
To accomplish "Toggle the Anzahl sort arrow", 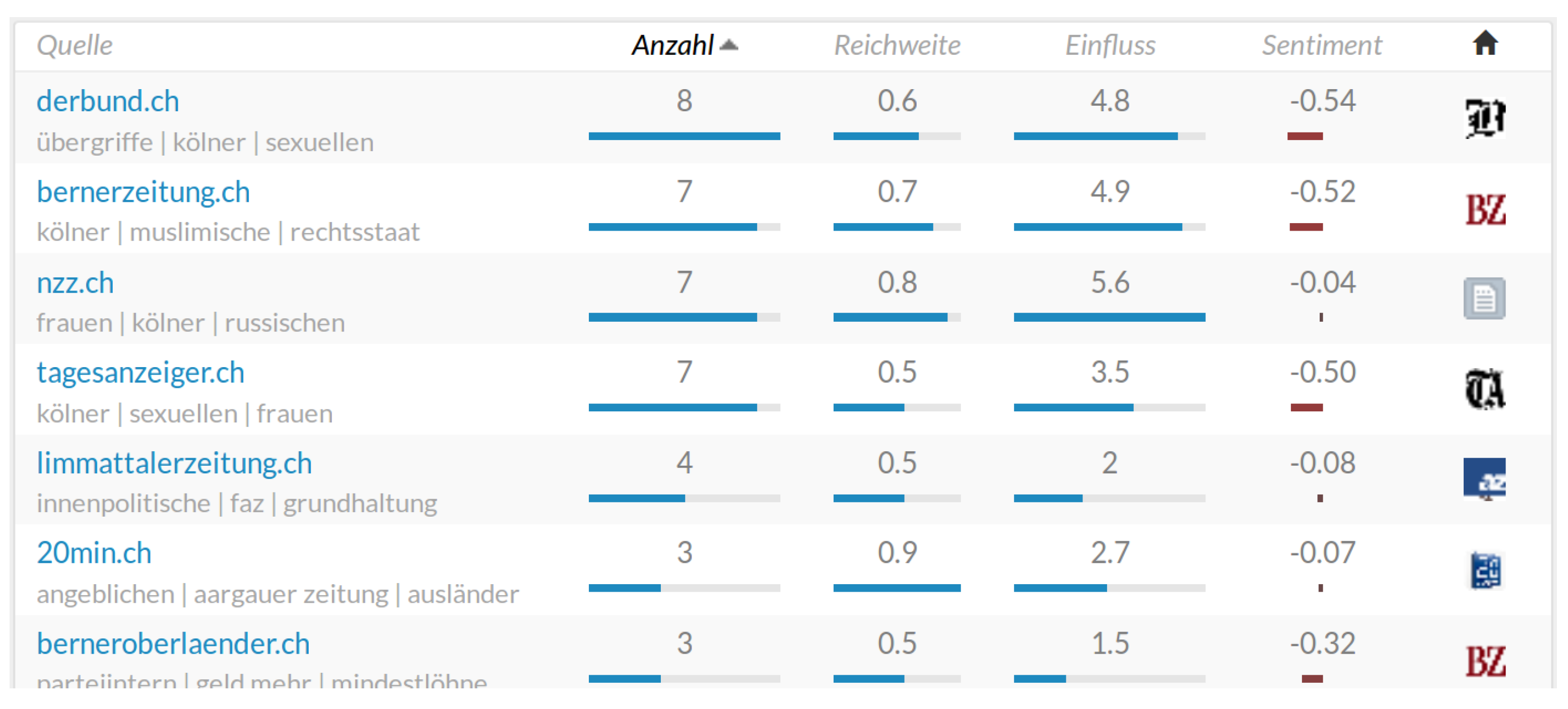I will [729, 45].
